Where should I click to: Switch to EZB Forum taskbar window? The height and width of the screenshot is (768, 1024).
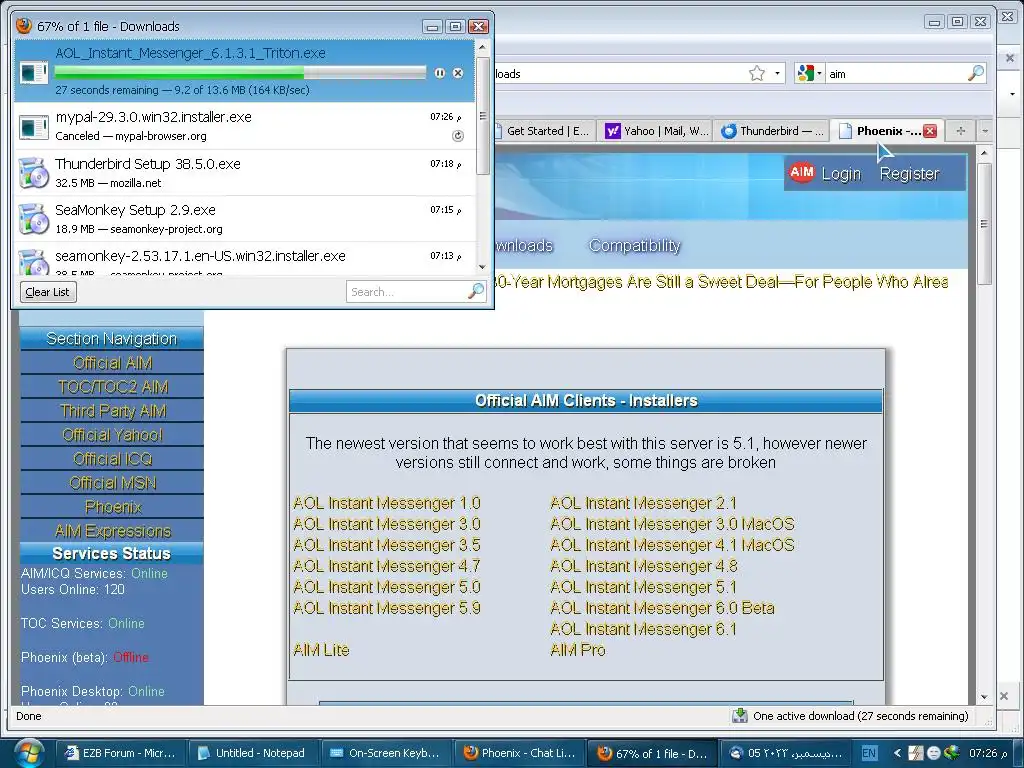coord(121,753)
